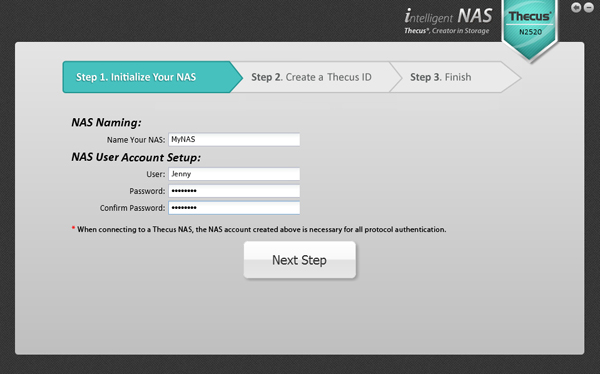Jump to Step 3 Finish tab
This screenshot has width=600, height=374.
pos(455,77)
